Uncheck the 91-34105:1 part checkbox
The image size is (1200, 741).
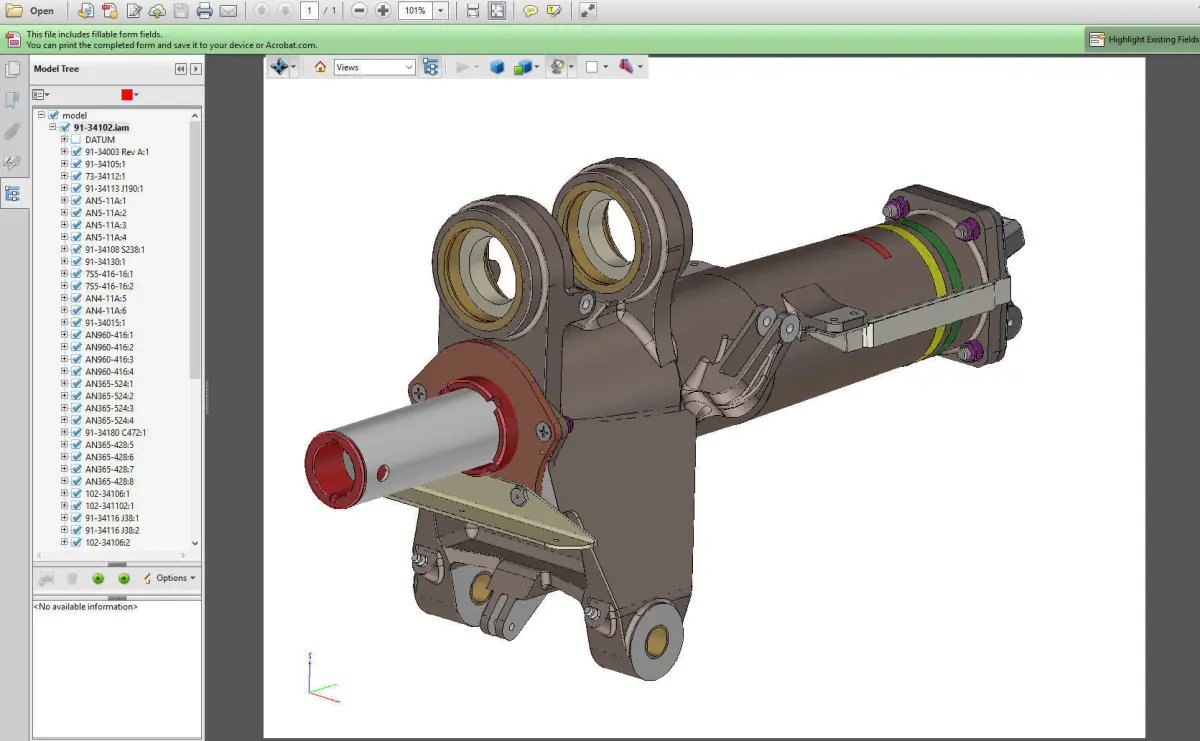76,164
